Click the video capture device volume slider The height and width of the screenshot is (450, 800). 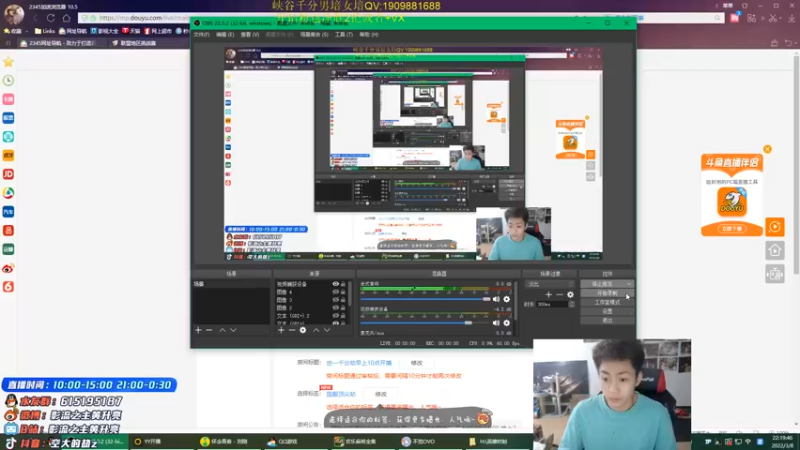(426, 322)
